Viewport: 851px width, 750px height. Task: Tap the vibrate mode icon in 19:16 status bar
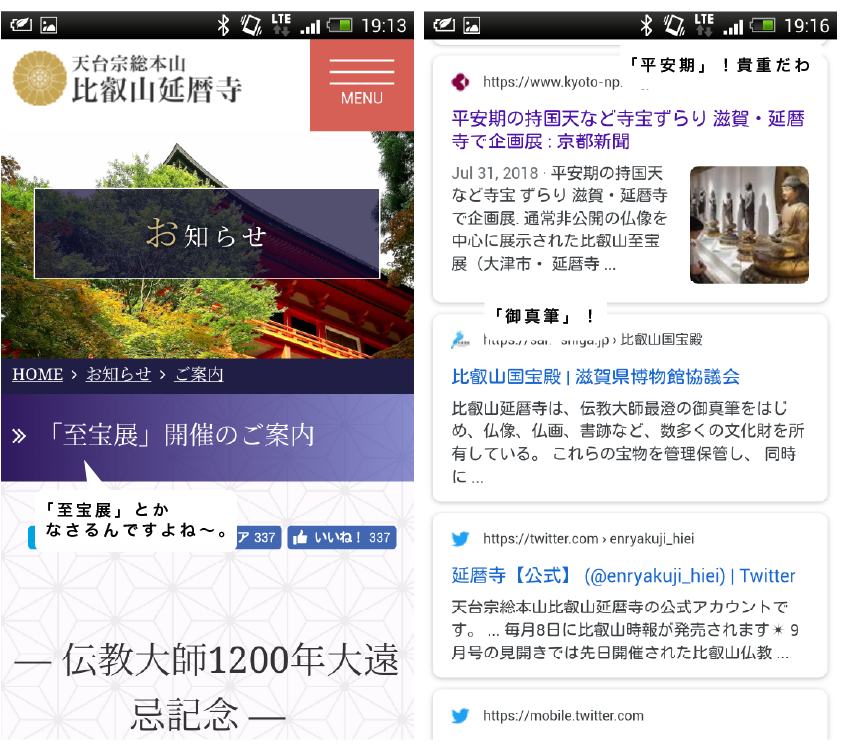[674, 25]
